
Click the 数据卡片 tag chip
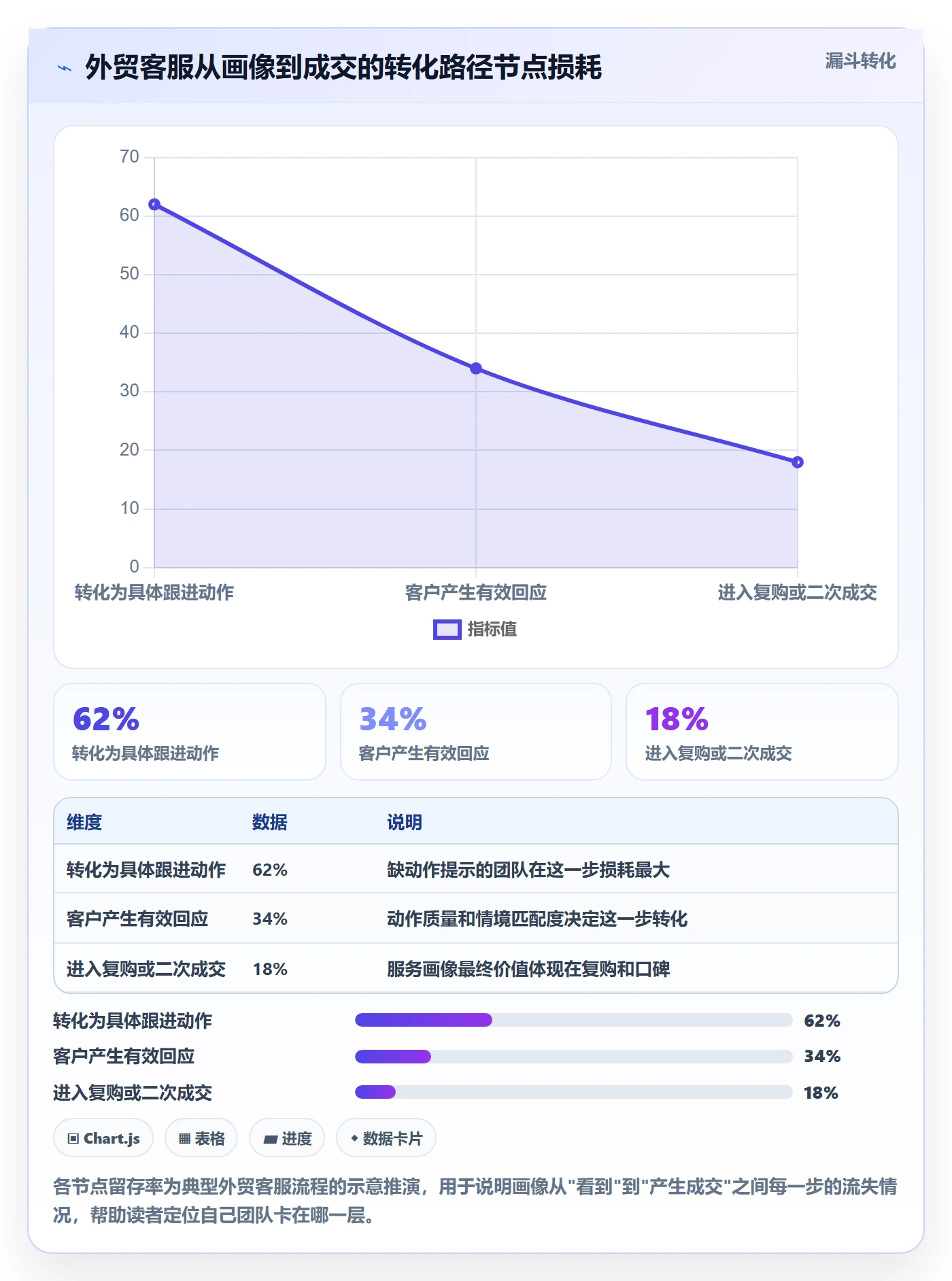[386, 1138]
